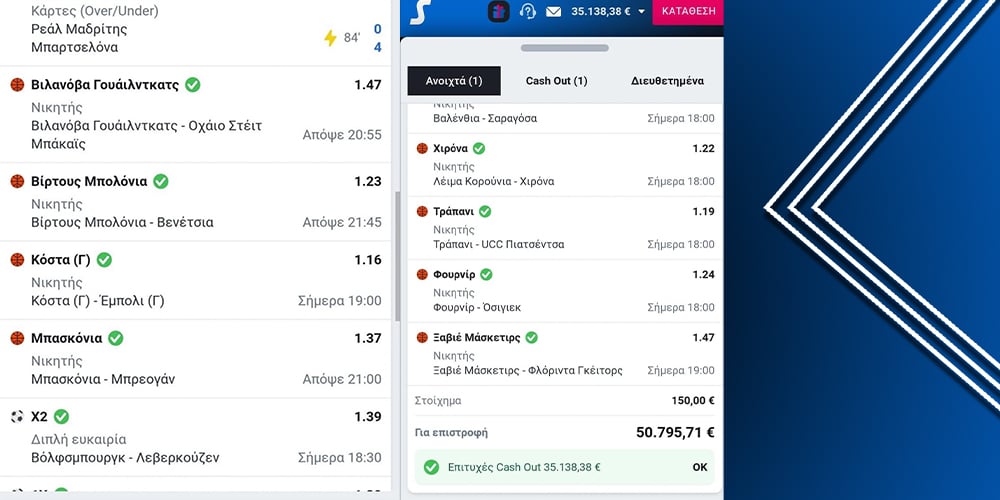
Task: Expand the Βιλανόβα Γουάιλντκατς bet entry
Action: [195, 114]
